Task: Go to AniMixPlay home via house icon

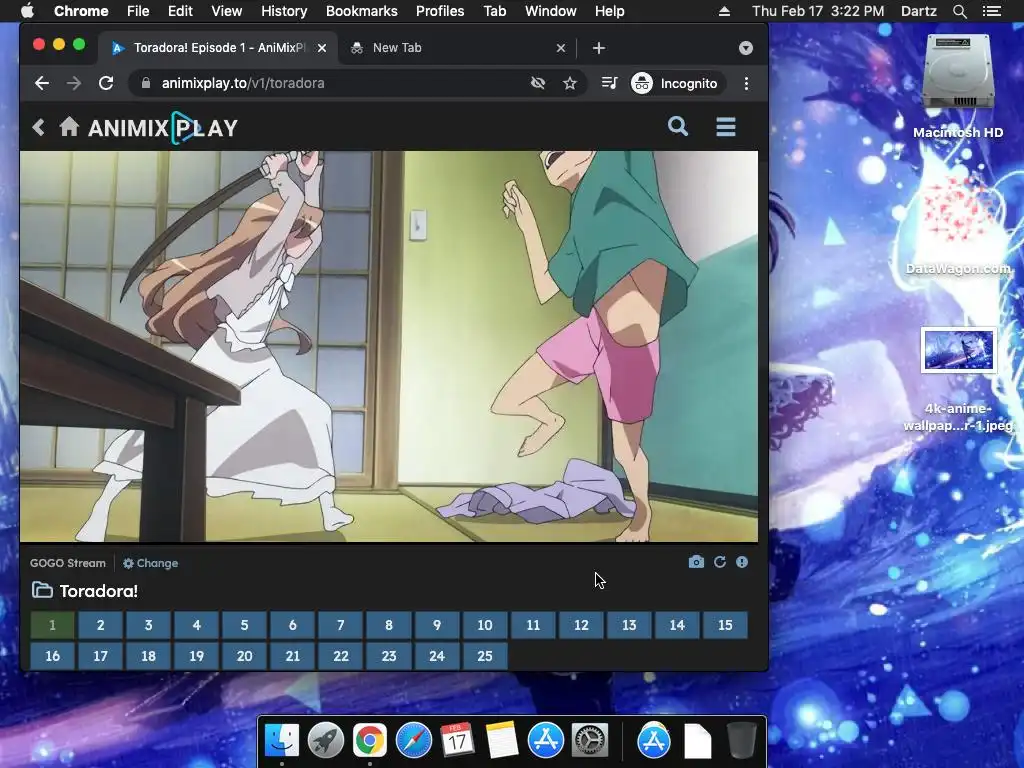Action: pyautogui.click(x=69, y=127)
